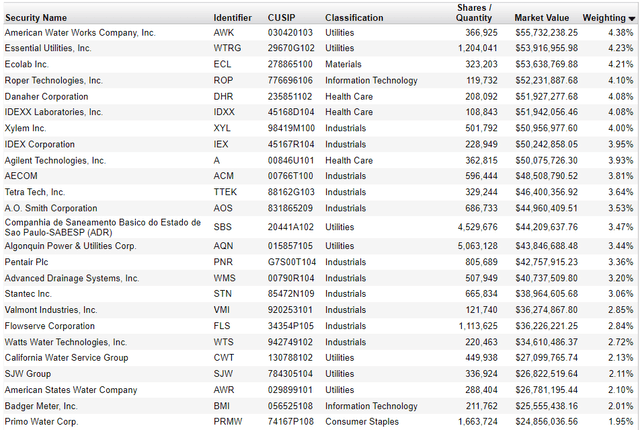Select Tetra Tech, Inc. name
This screenshot has width=640, height=430.
point(35,192)
